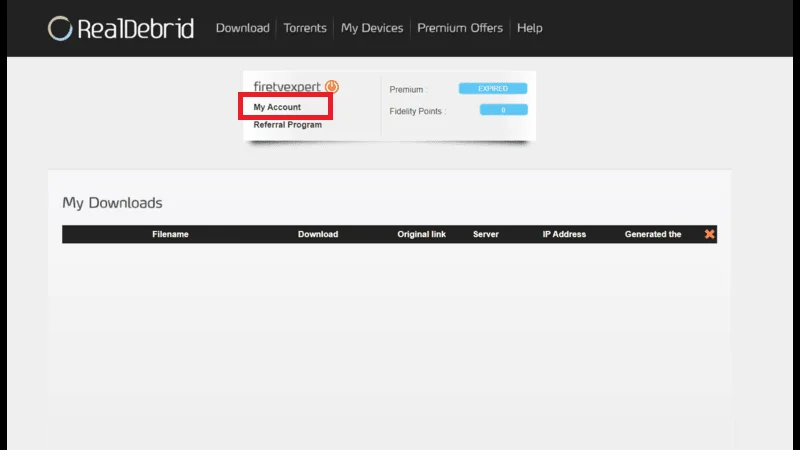
Task: Click the Server column header
Action: pos(486,234)
